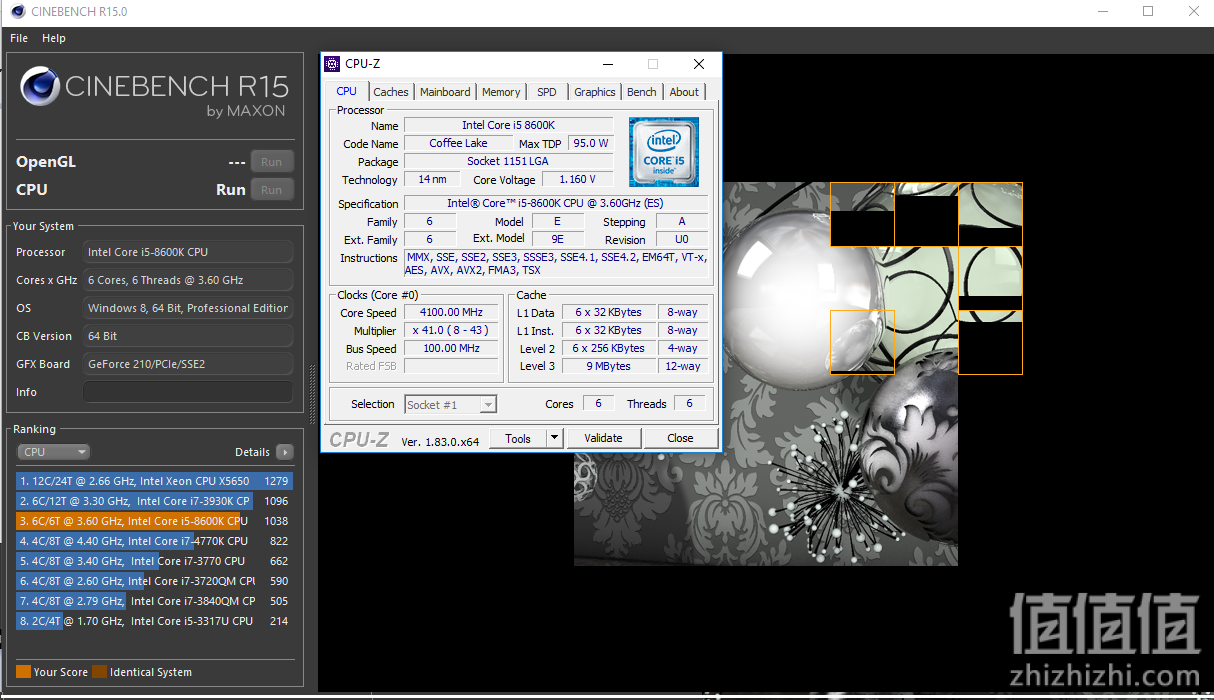This screenshot has width=1214, height=700.
Task: Click the Validate button
Action: pos(603,438)
